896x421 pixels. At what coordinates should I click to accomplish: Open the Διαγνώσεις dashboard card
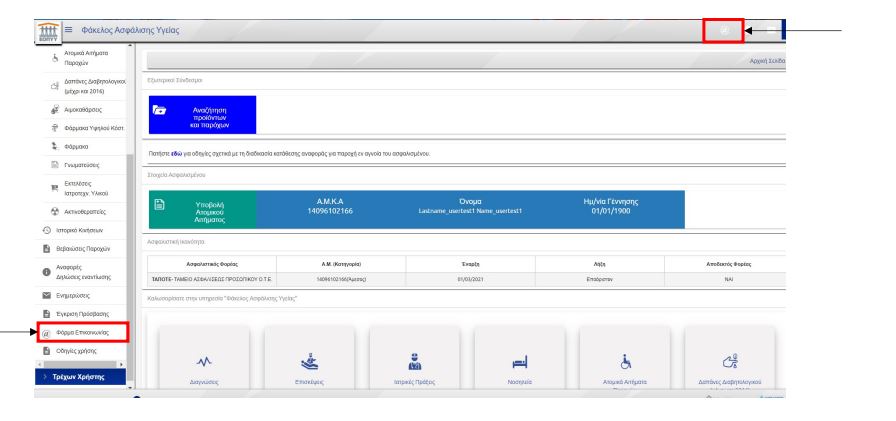[x=204, y=360]
